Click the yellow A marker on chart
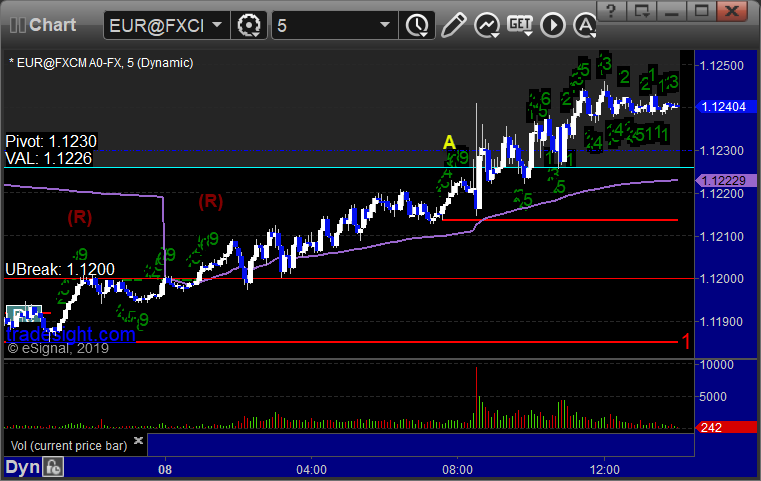 [x=449, y=142]
